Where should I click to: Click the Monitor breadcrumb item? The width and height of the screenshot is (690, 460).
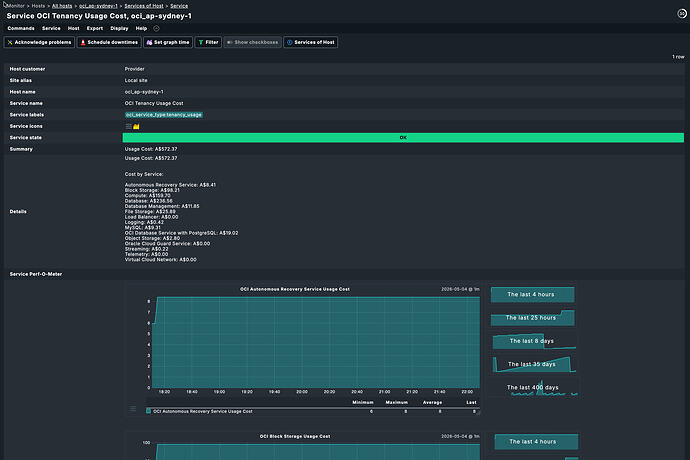(16, 6)
